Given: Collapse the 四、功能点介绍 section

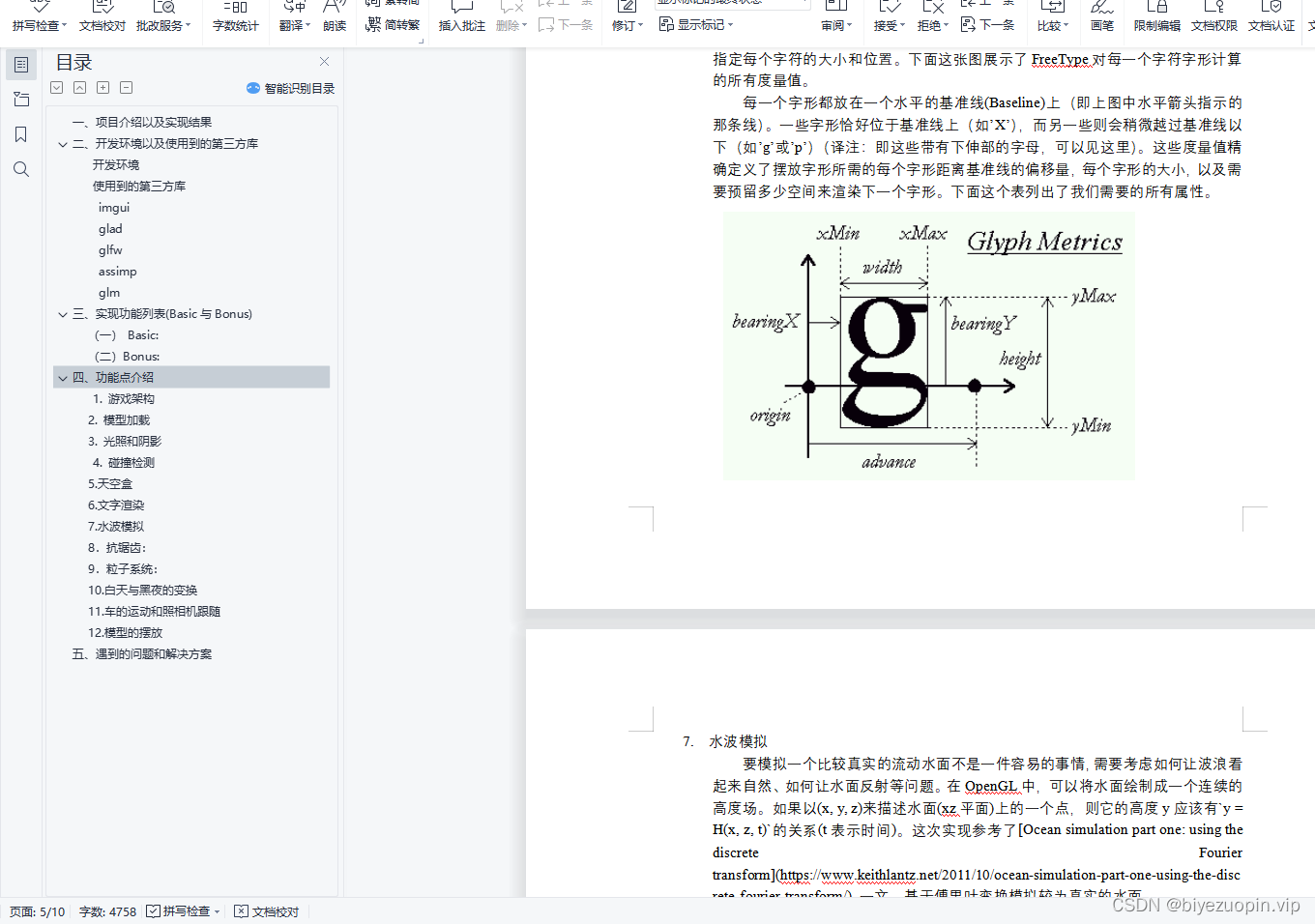Looking at the screenshot, I should (62, 377).
